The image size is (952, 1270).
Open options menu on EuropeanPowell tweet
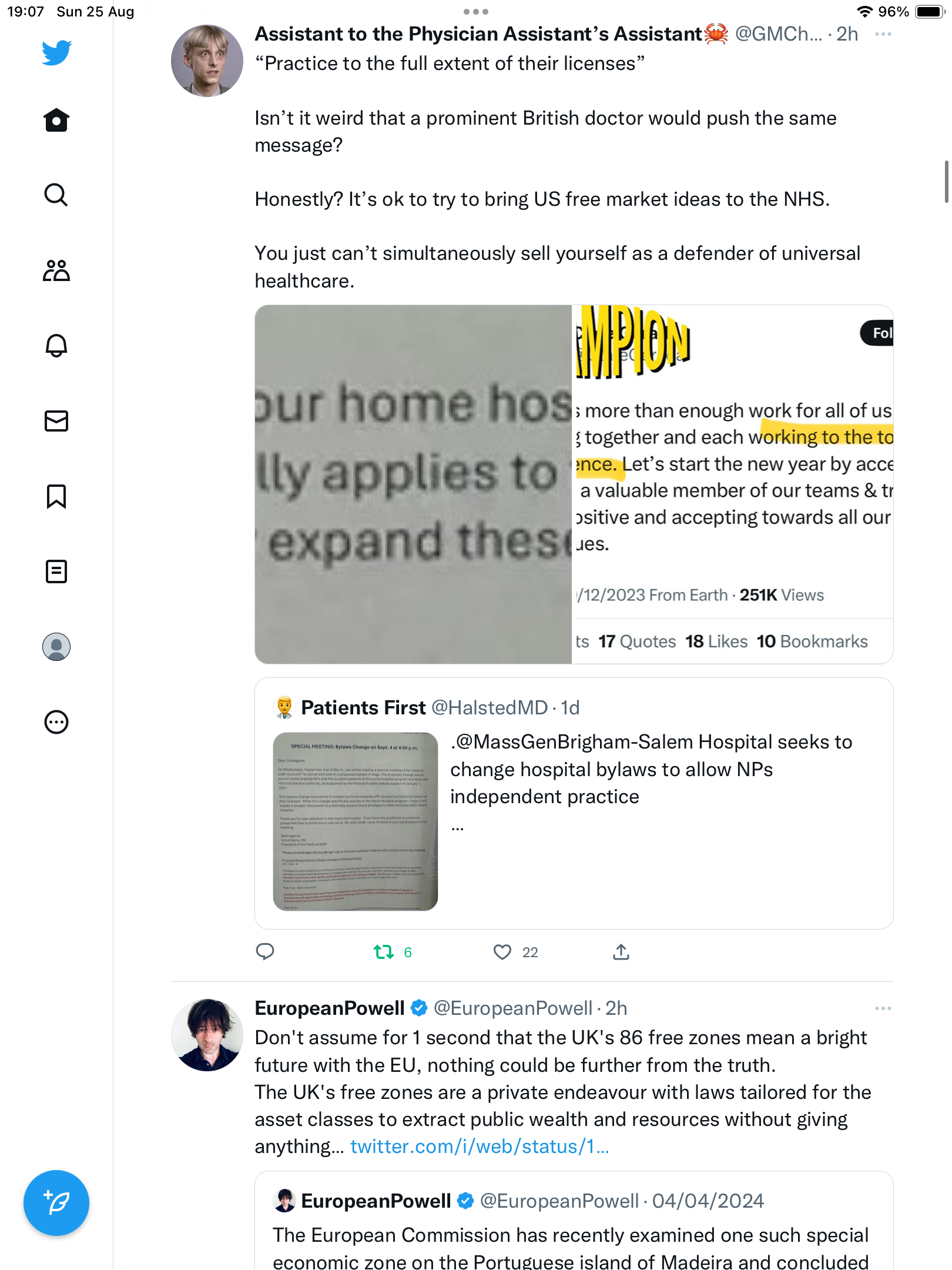[883, 1008]
